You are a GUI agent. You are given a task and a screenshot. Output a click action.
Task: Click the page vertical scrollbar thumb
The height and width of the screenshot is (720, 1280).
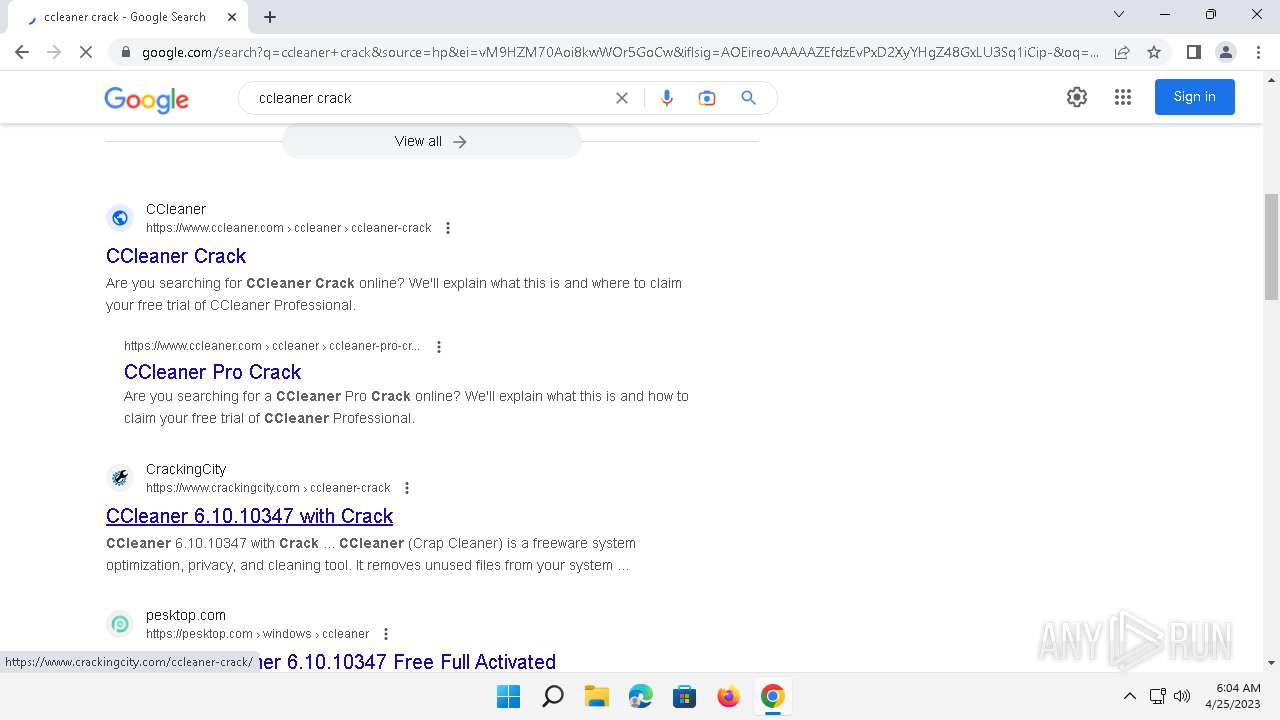click(1271, 246)
